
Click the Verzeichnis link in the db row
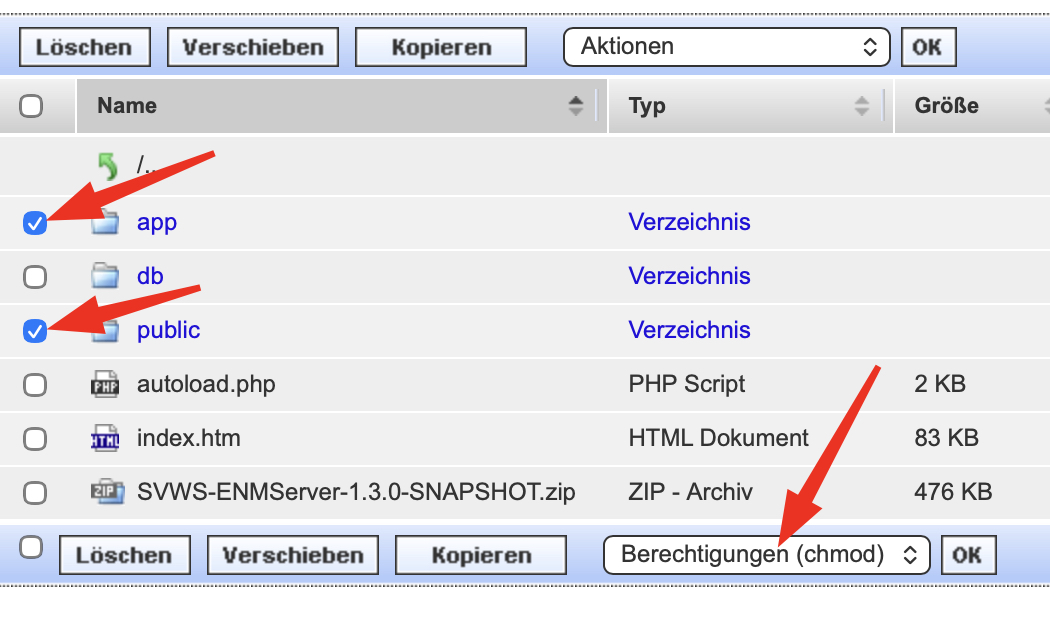689,276
